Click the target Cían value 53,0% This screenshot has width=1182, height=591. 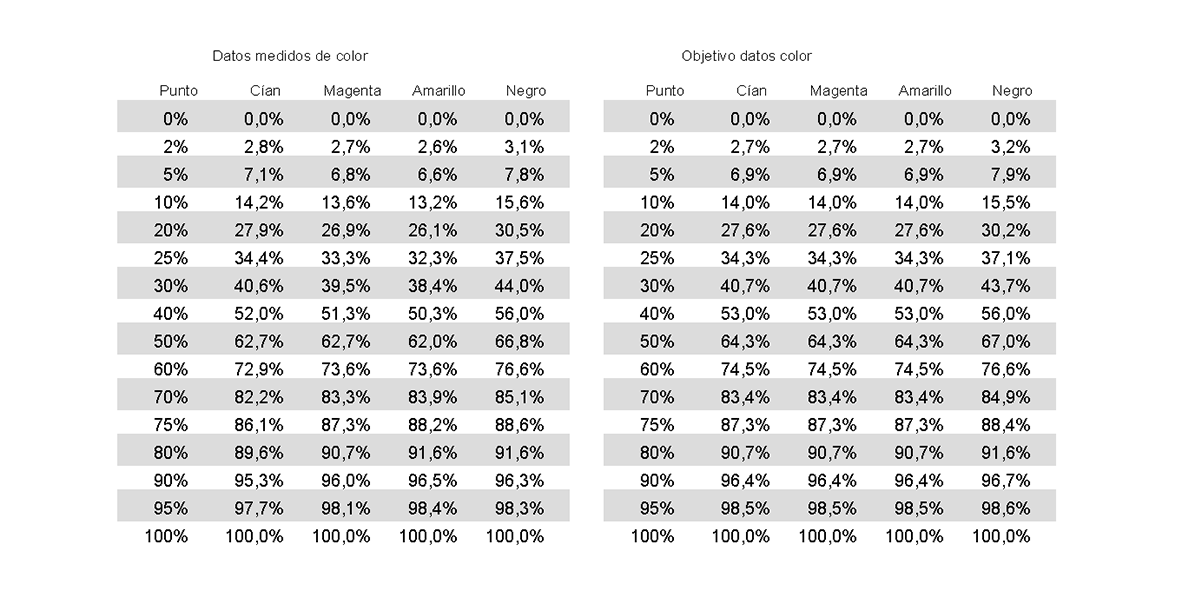[745, 314]
